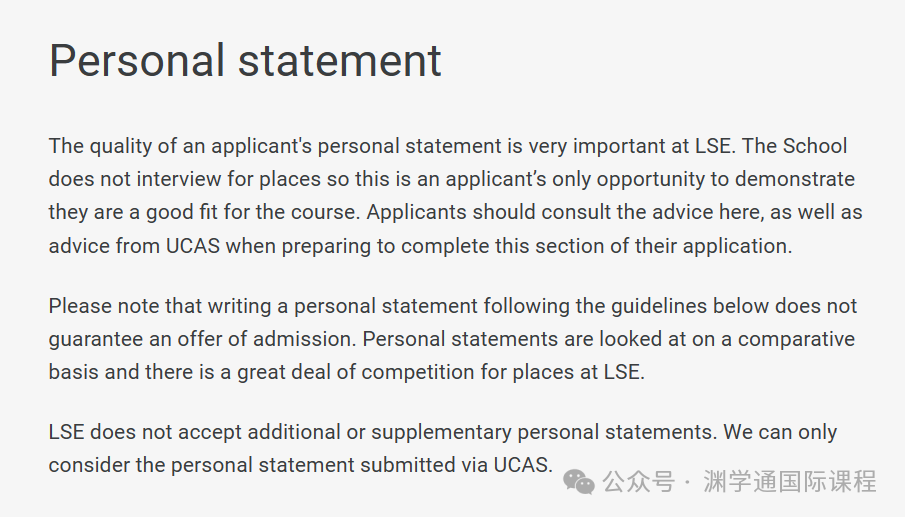Click the Personal statement heading
Screen dimensions: 905x517
[x=245, y=60]
